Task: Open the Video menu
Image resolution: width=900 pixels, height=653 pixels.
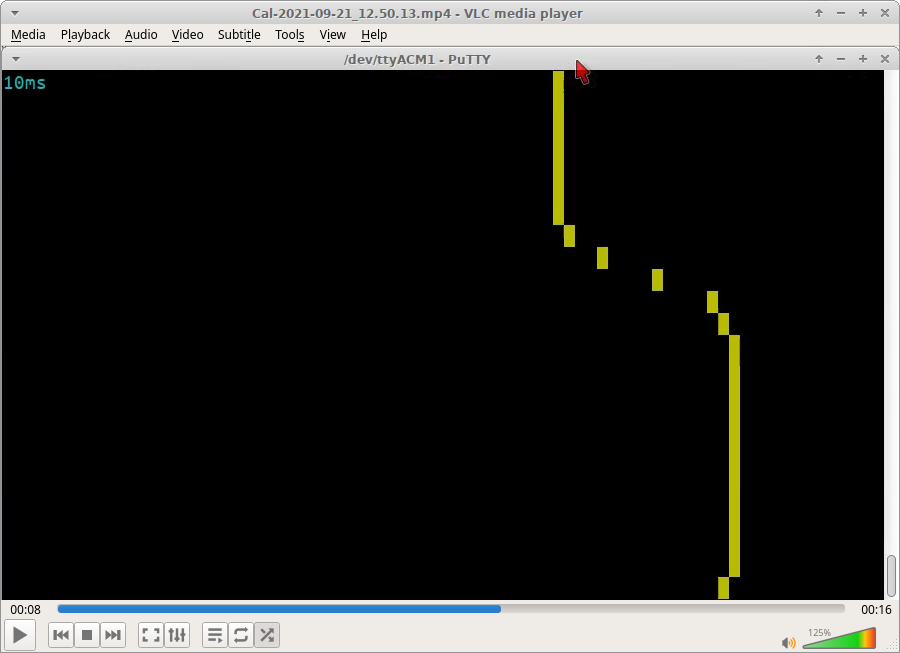Action: (x=188, y=35)
